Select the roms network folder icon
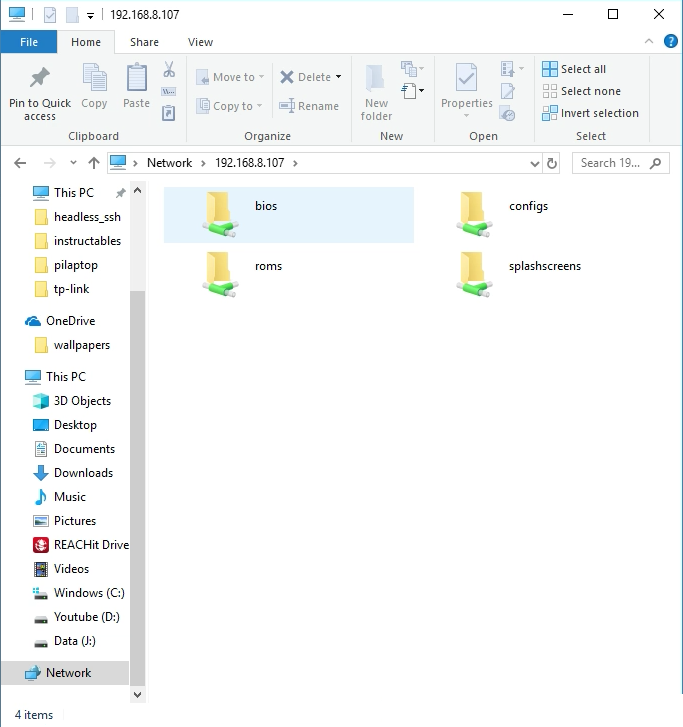Viewport: 683px width, 727px height. tap(220, 274)
